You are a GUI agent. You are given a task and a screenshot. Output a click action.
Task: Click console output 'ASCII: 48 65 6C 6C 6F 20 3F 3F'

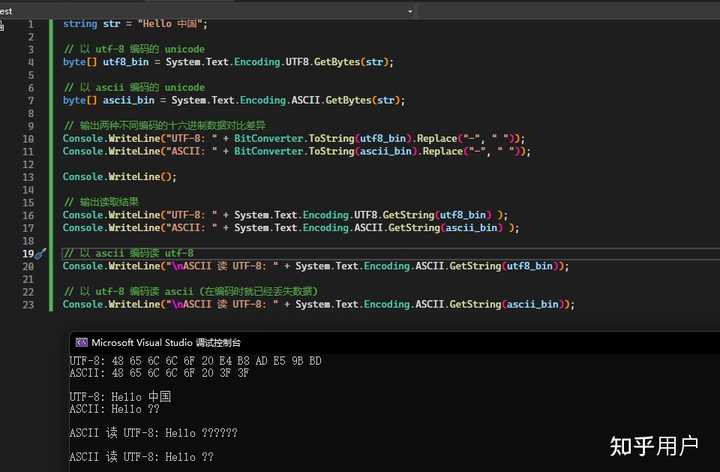point(159,373)
